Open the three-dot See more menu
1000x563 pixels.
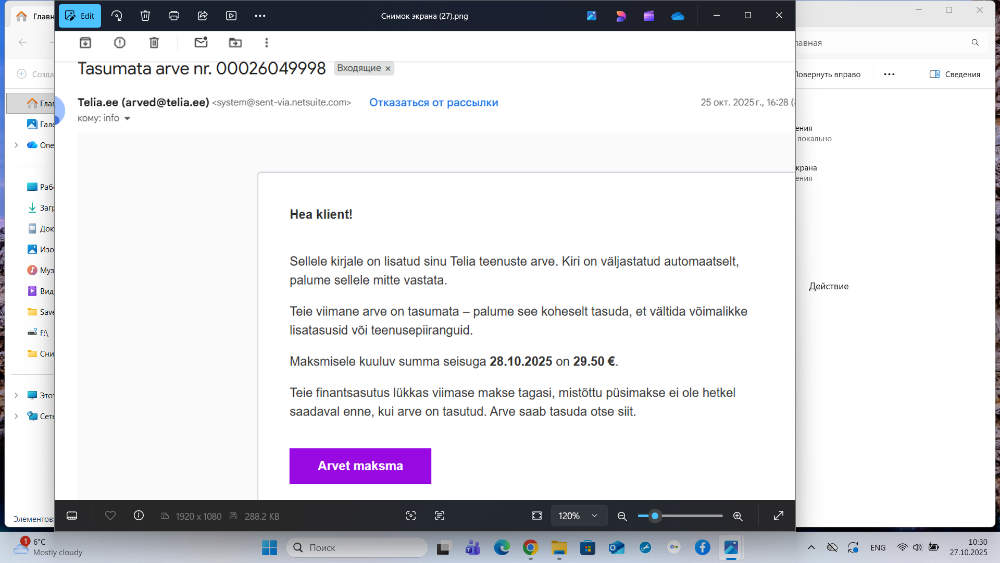(x=260, y=16)
